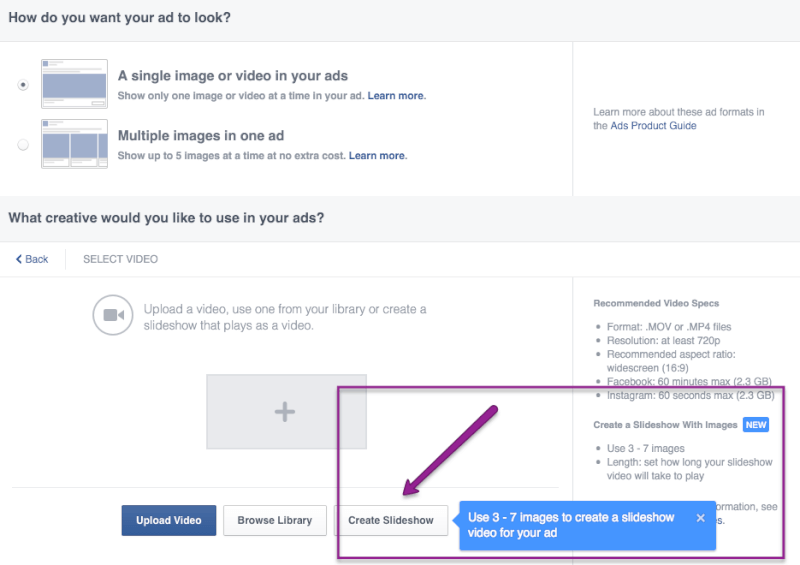Open the SELECT VIDEO tab

pyautogui.click(x=120, y=259)
